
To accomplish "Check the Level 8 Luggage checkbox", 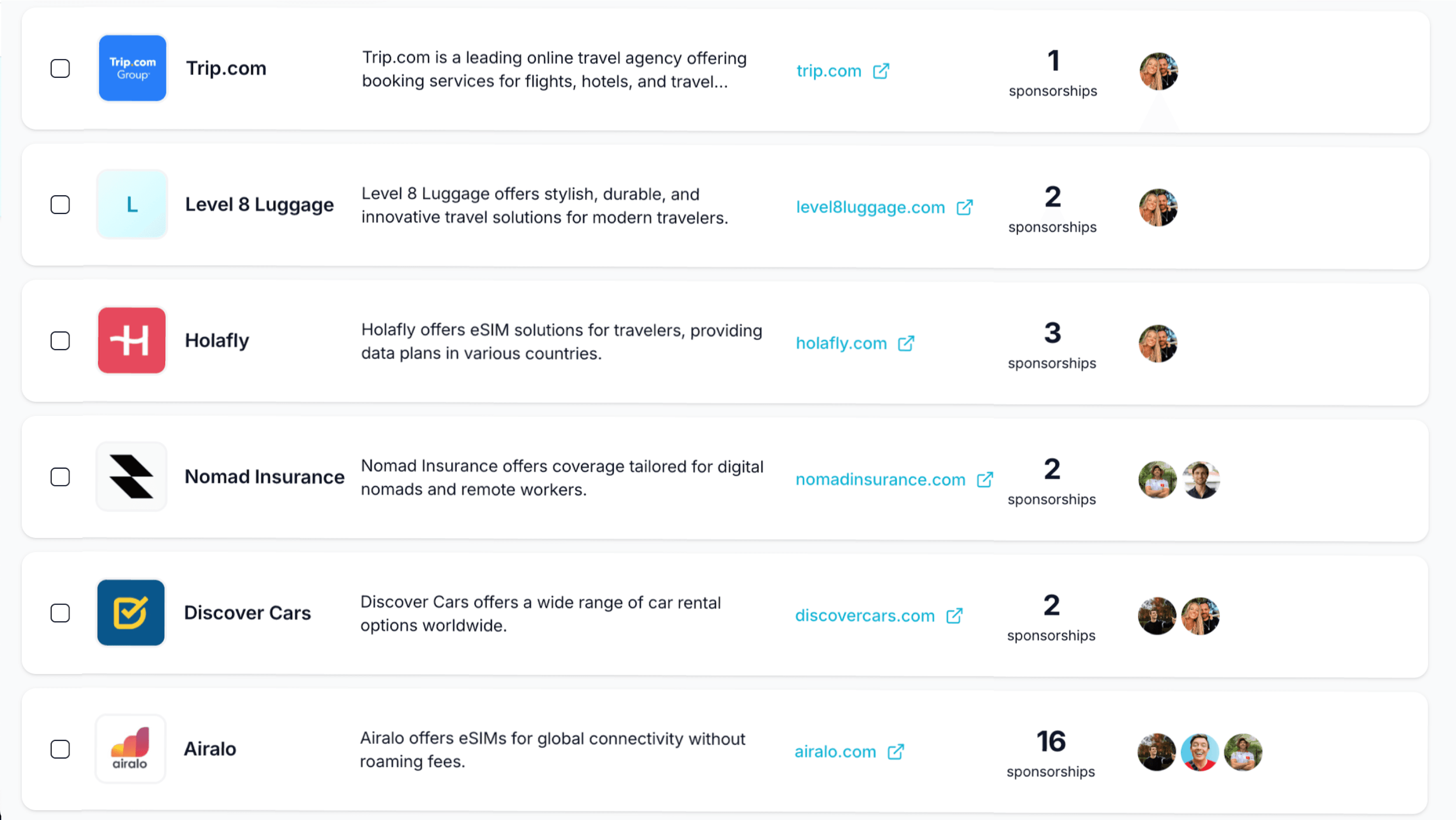I will click(x=60, y=205).
